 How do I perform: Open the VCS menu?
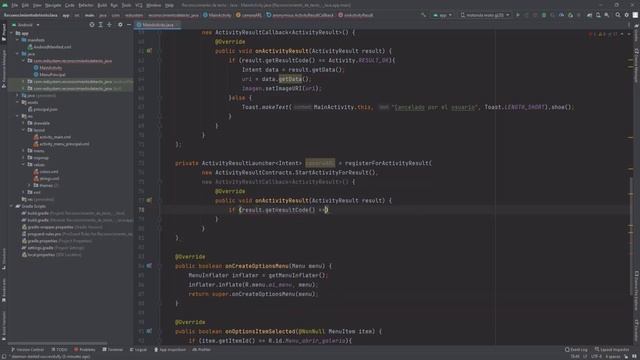tap(139, 5)
